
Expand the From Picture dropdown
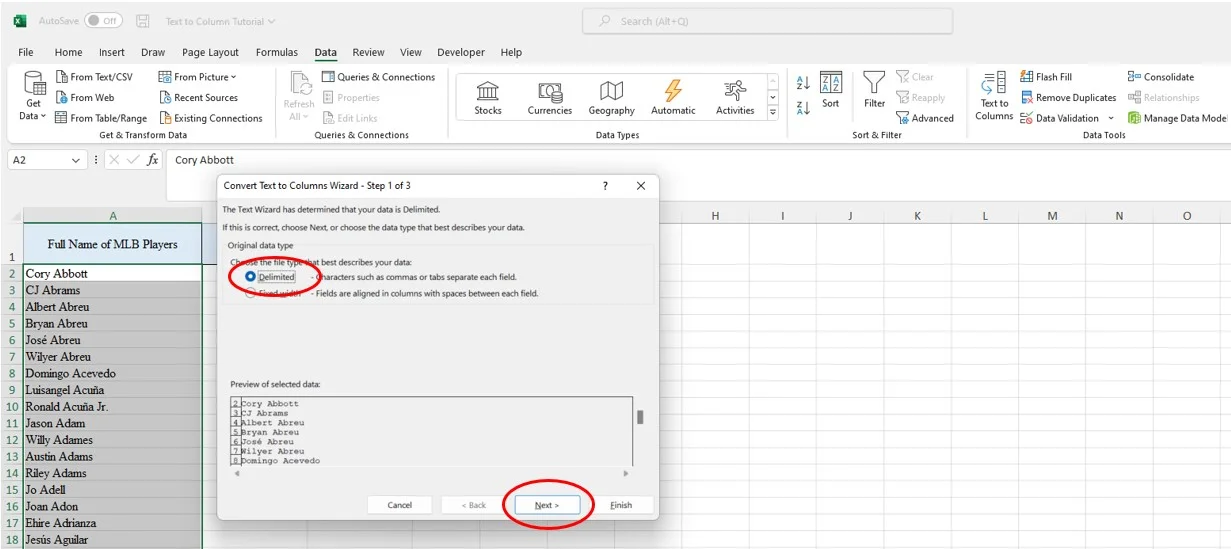tap(234, 77)
